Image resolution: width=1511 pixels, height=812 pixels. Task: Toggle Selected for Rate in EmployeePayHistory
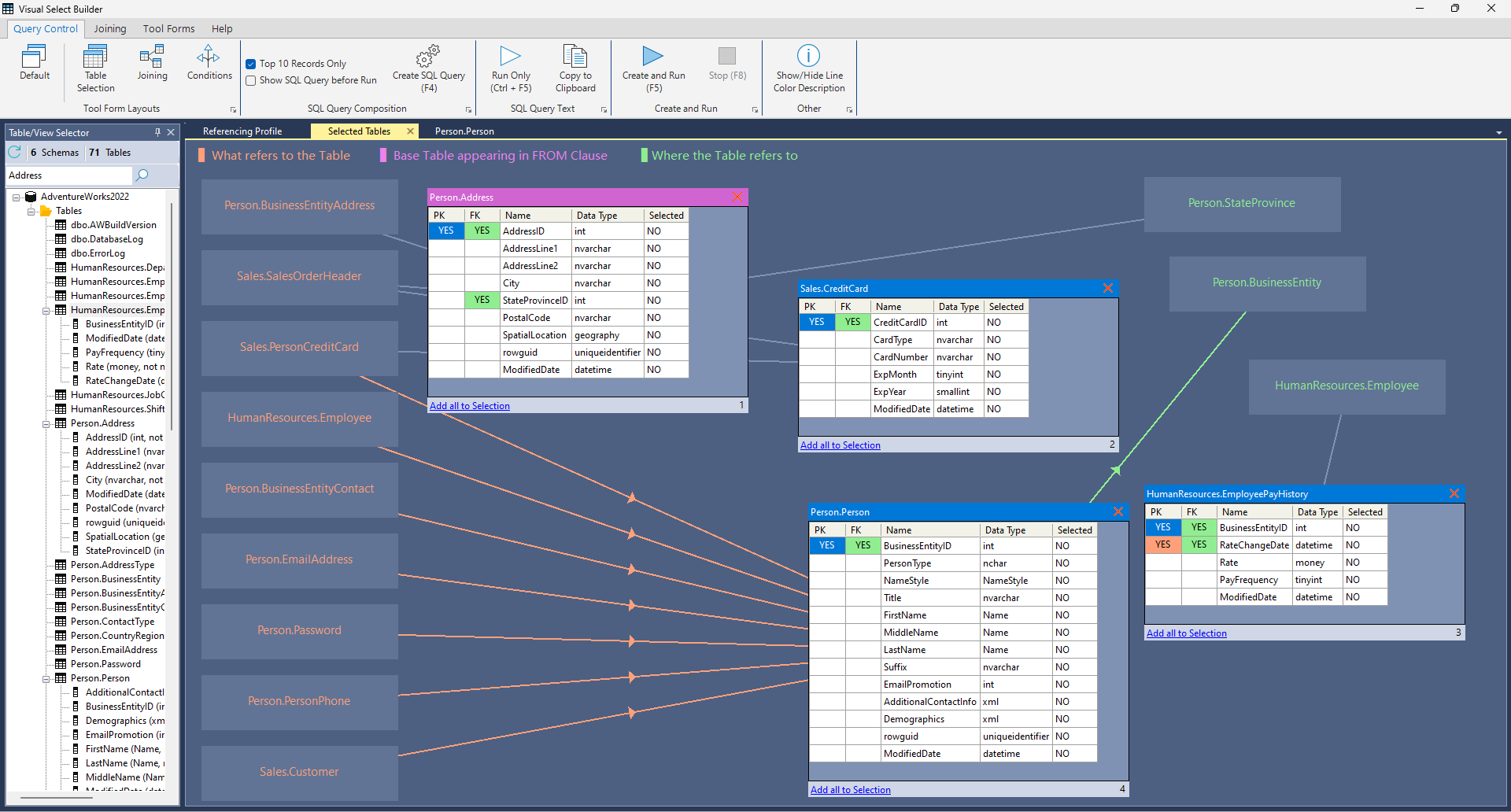tap(1365, 563)
